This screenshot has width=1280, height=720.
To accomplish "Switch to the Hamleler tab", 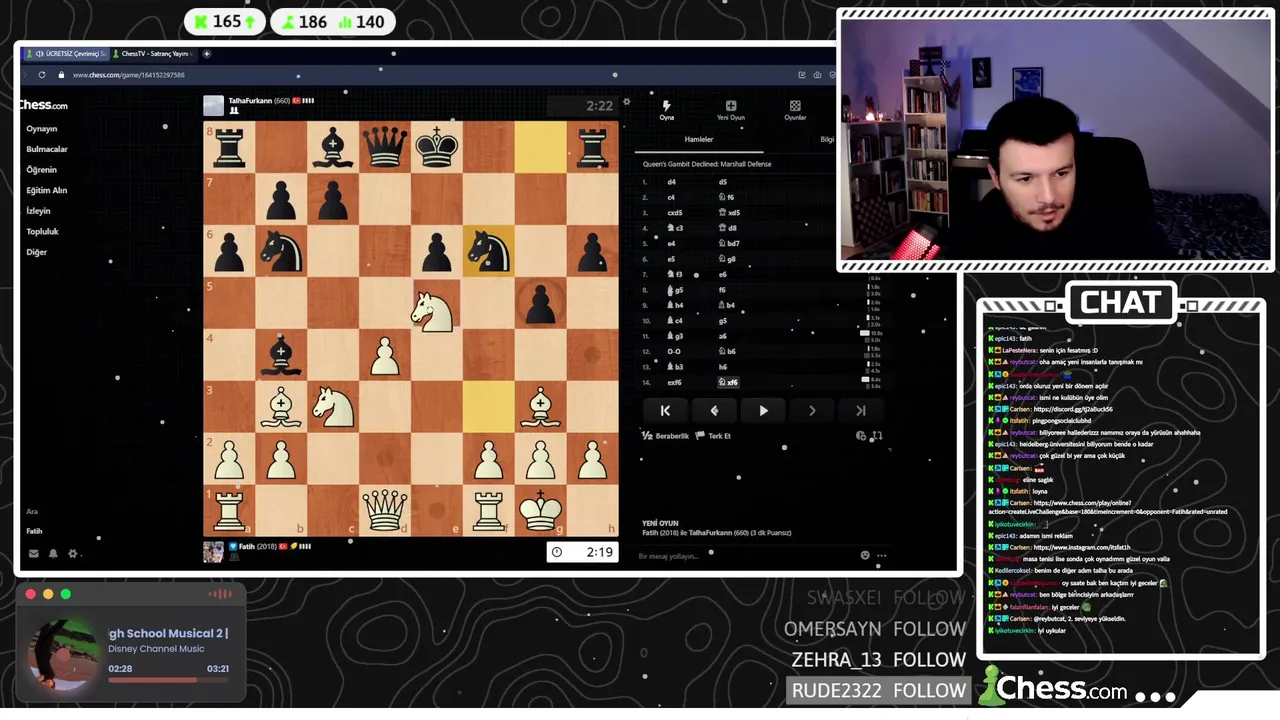I will (x=699, y=139).
